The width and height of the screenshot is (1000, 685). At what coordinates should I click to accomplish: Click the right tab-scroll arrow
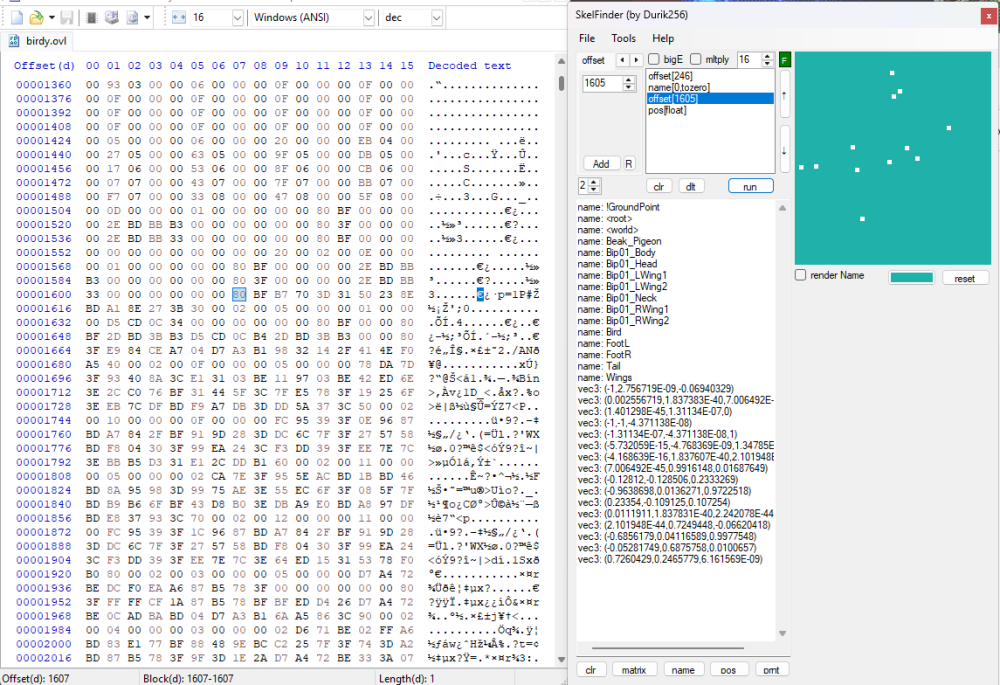click(636, 60)
